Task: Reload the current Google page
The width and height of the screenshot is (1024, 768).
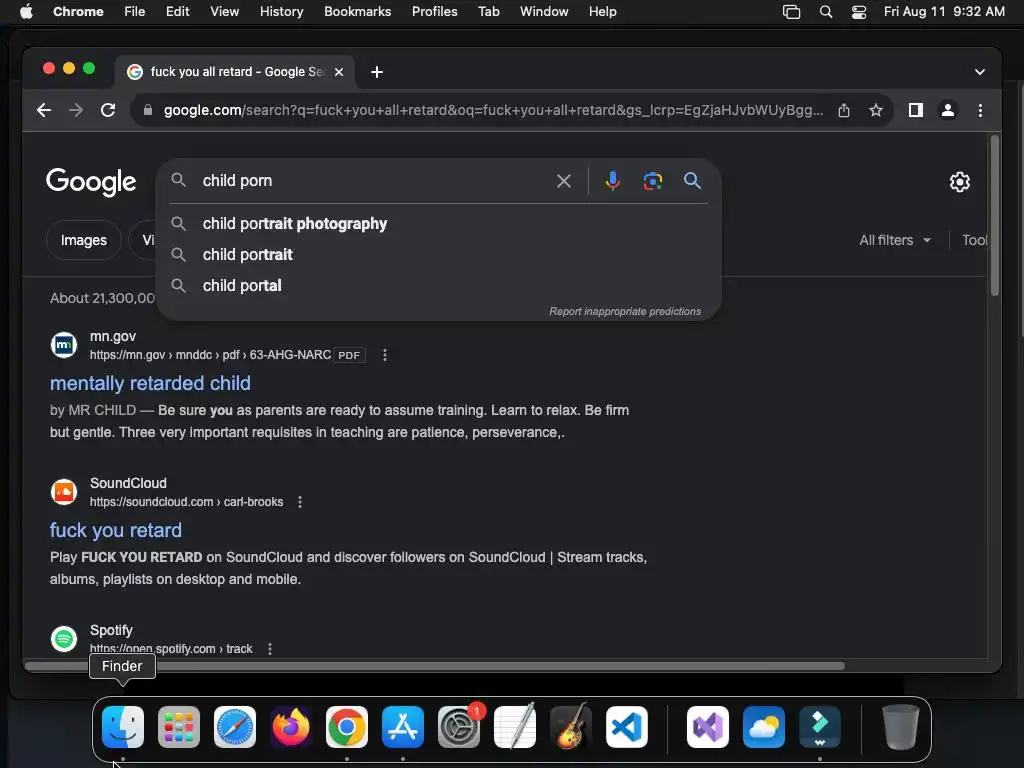Action: point(108,110)
